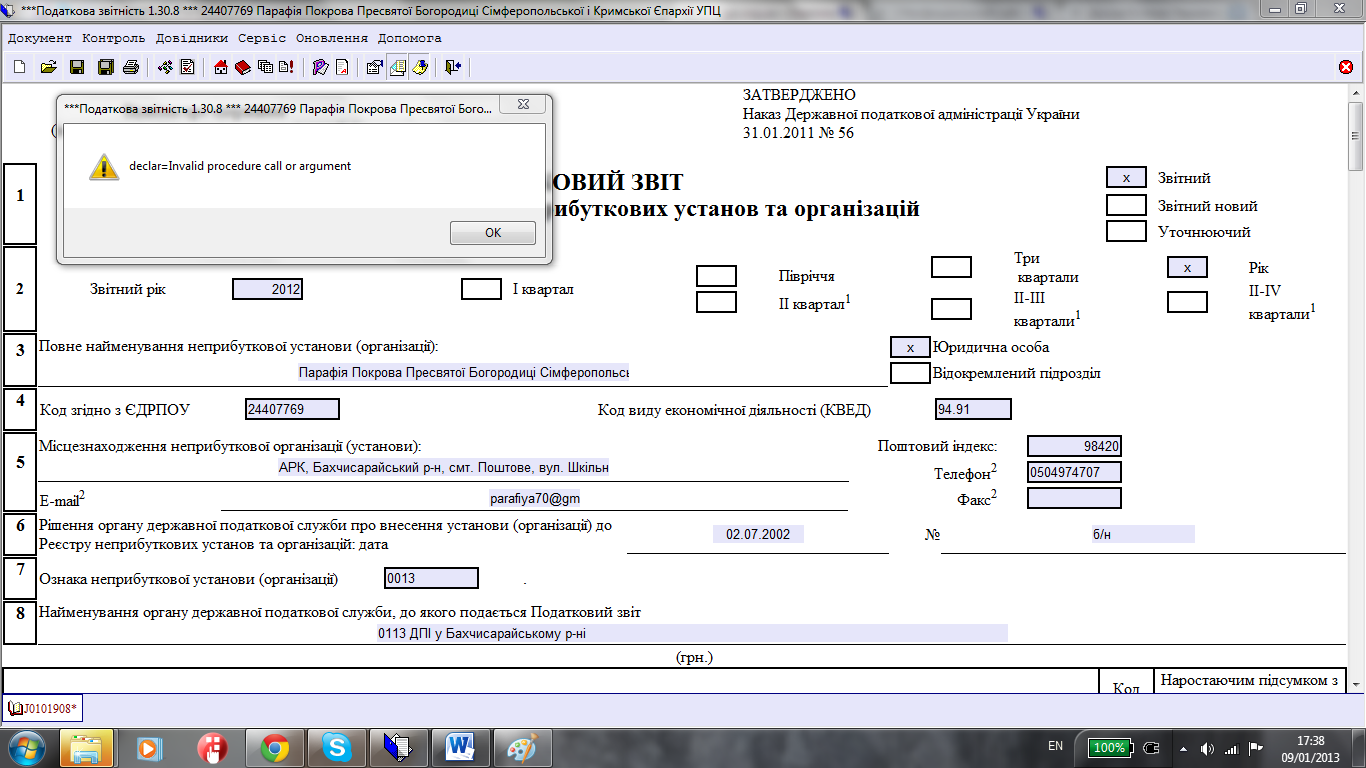Viewport: 1366px width, 768px height.
Task: Click the 'Факс' input field
Action: pos(1074,498)
